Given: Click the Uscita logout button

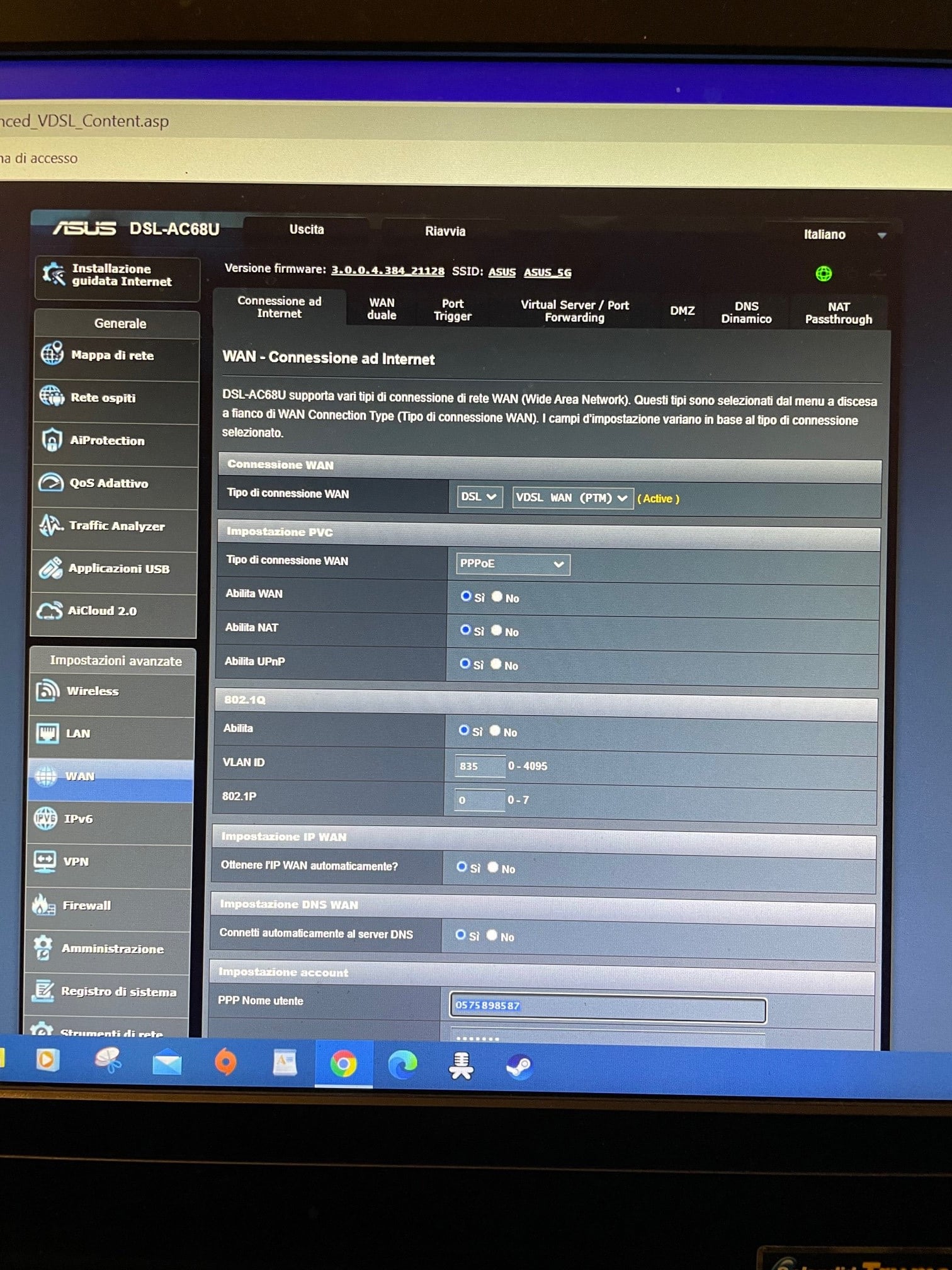Looking at the screenshot, I should (x=307, y=230).
